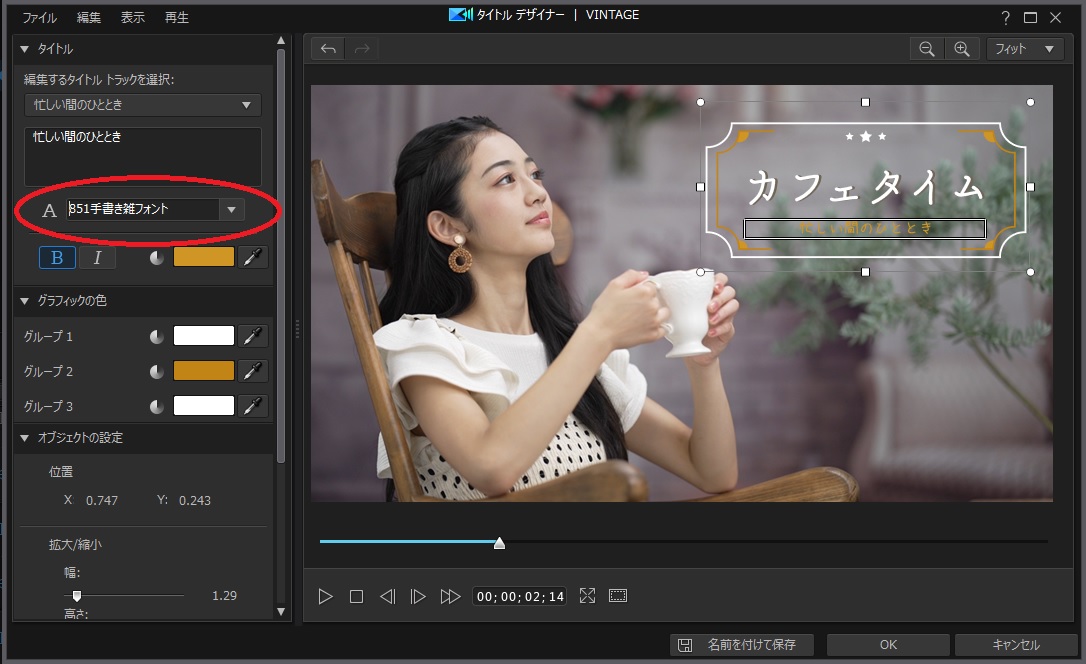
Task: Open the font name dropdown
Action: pos(232,209)
